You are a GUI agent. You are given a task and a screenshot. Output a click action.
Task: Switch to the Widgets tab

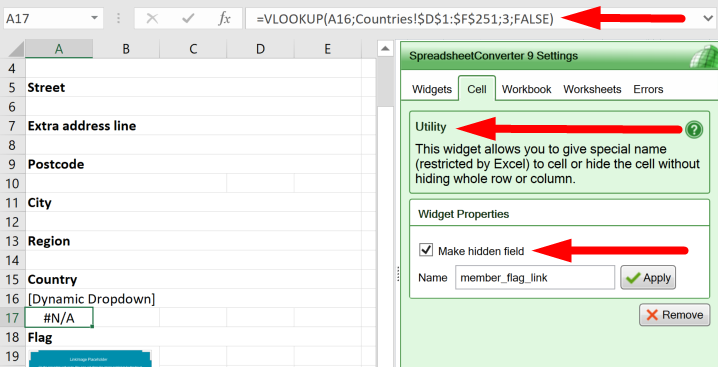click(x=432, y=89)
